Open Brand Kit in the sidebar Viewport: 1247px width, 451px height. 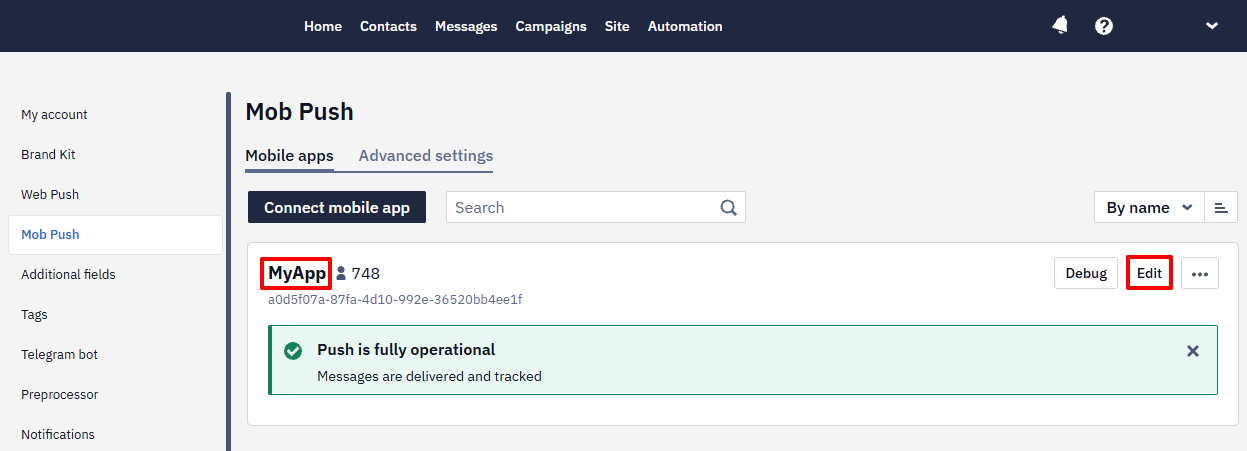coord(48,155)
